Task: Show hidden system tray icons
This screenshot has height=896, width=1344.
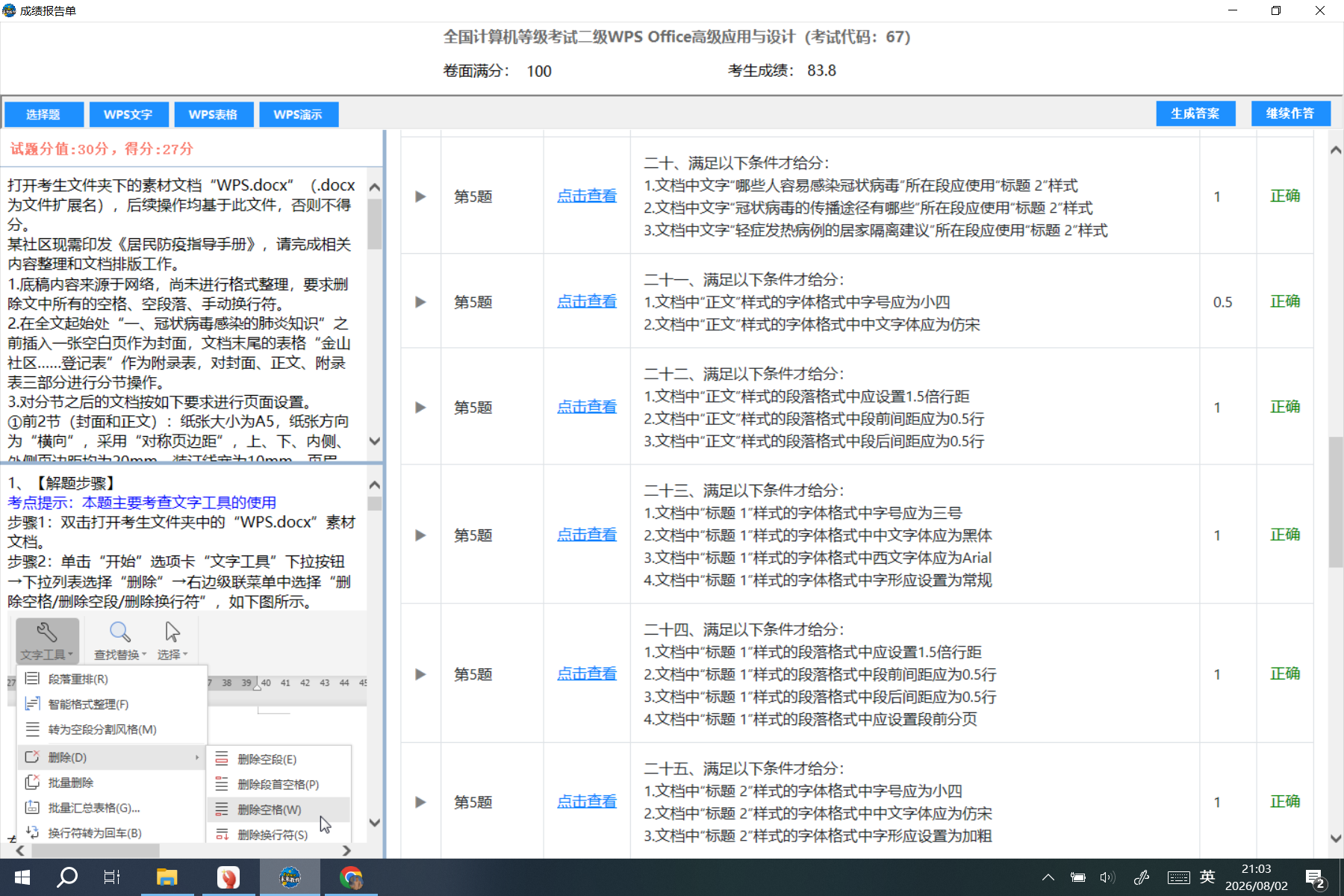Action: click(x=1048, y=877)
